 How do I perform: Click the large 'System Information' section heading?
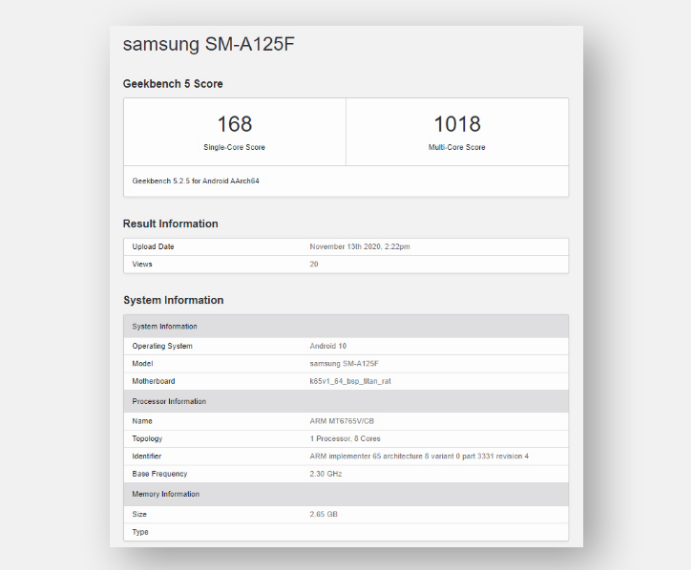tap(174, 300)
